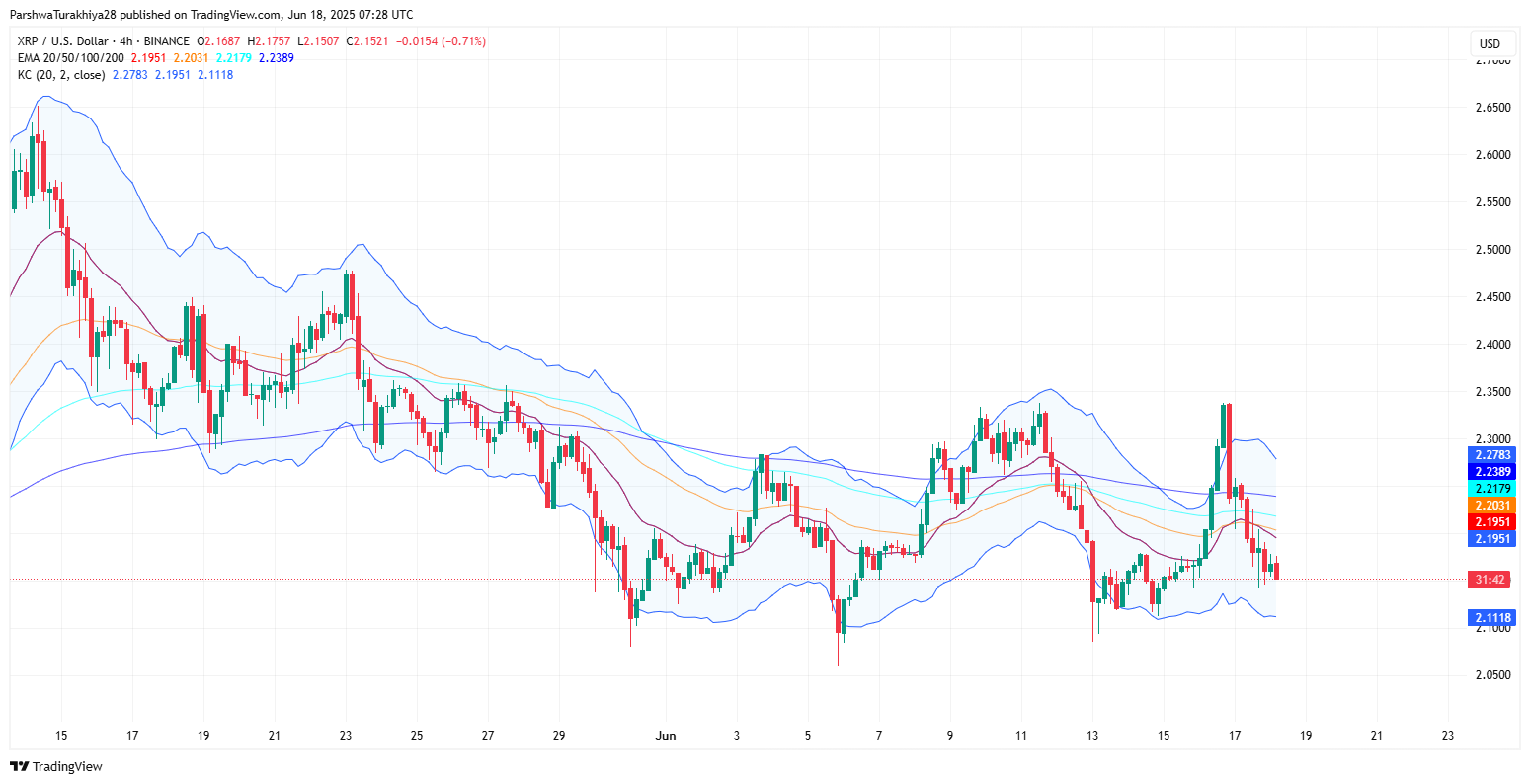The height and width of the screenshot is (784, 1530).
Task: Click the 2.0500 level on the price scale
Action: click(x=1491, y=676)
